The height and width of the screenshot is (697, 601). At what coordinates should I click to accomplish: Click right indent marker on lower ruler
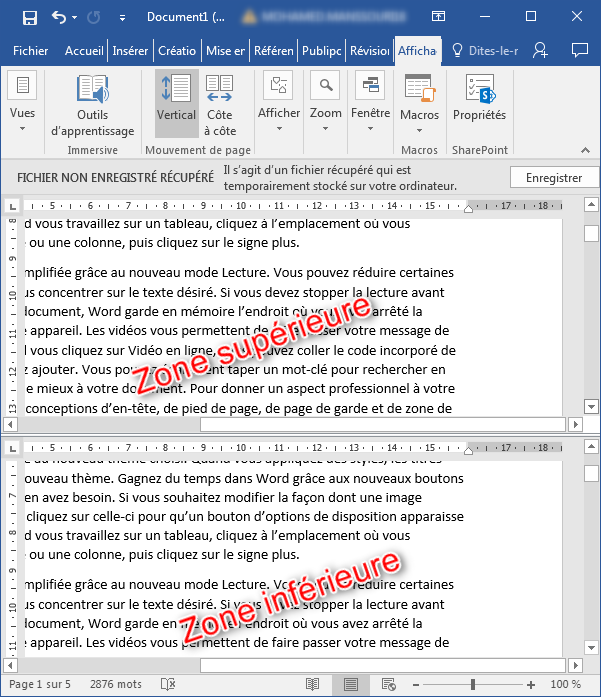[x=468, y=451]
